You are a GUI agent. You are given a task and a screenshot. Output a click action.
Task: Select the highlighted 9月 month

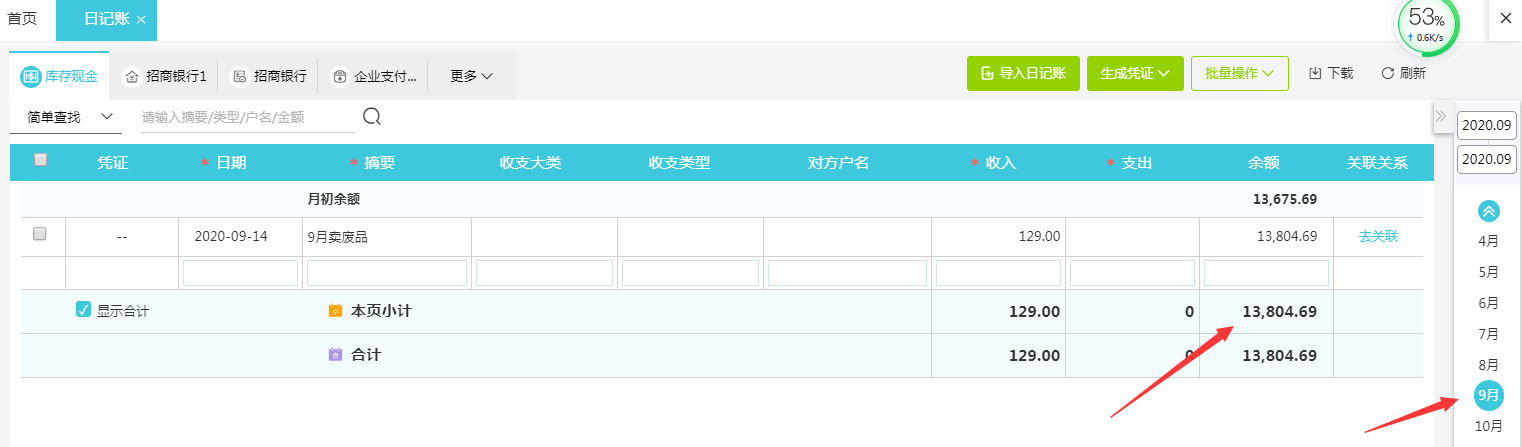(x=1489, y=396)
